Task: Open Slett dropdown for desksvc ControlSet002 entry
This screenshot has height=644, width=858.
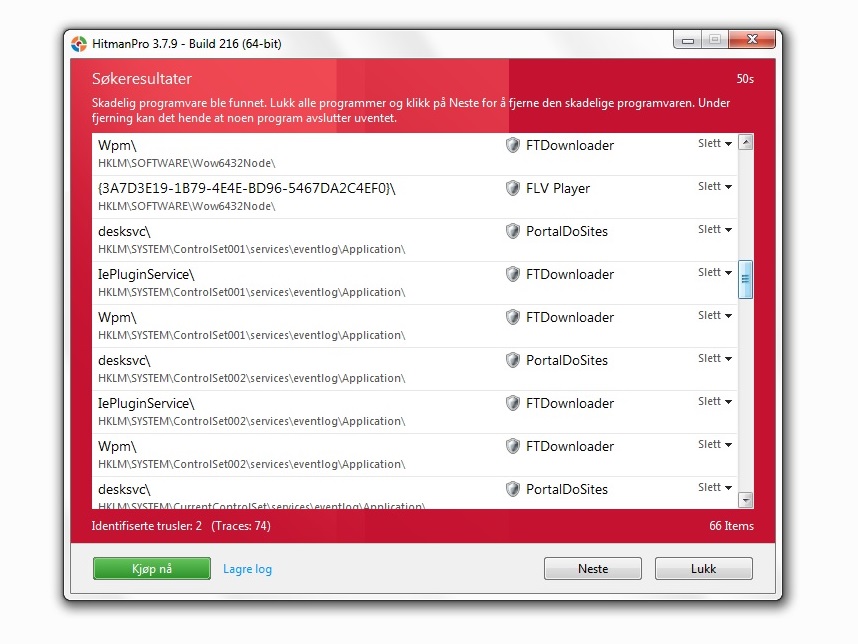Action: click(x=715, y=358)
